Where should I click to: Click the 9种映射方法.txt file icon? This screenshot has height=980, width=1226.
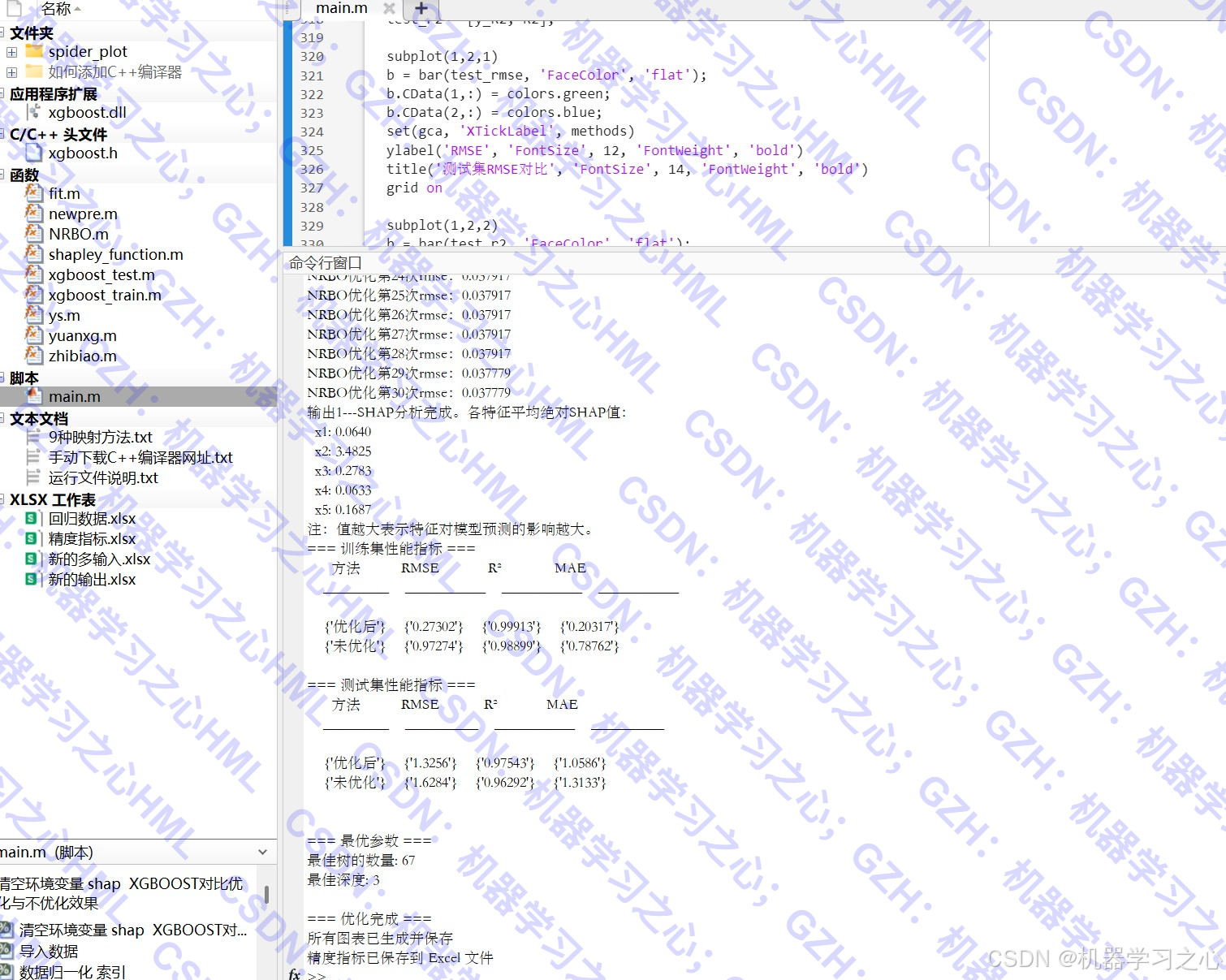click(x=33, y=437)
